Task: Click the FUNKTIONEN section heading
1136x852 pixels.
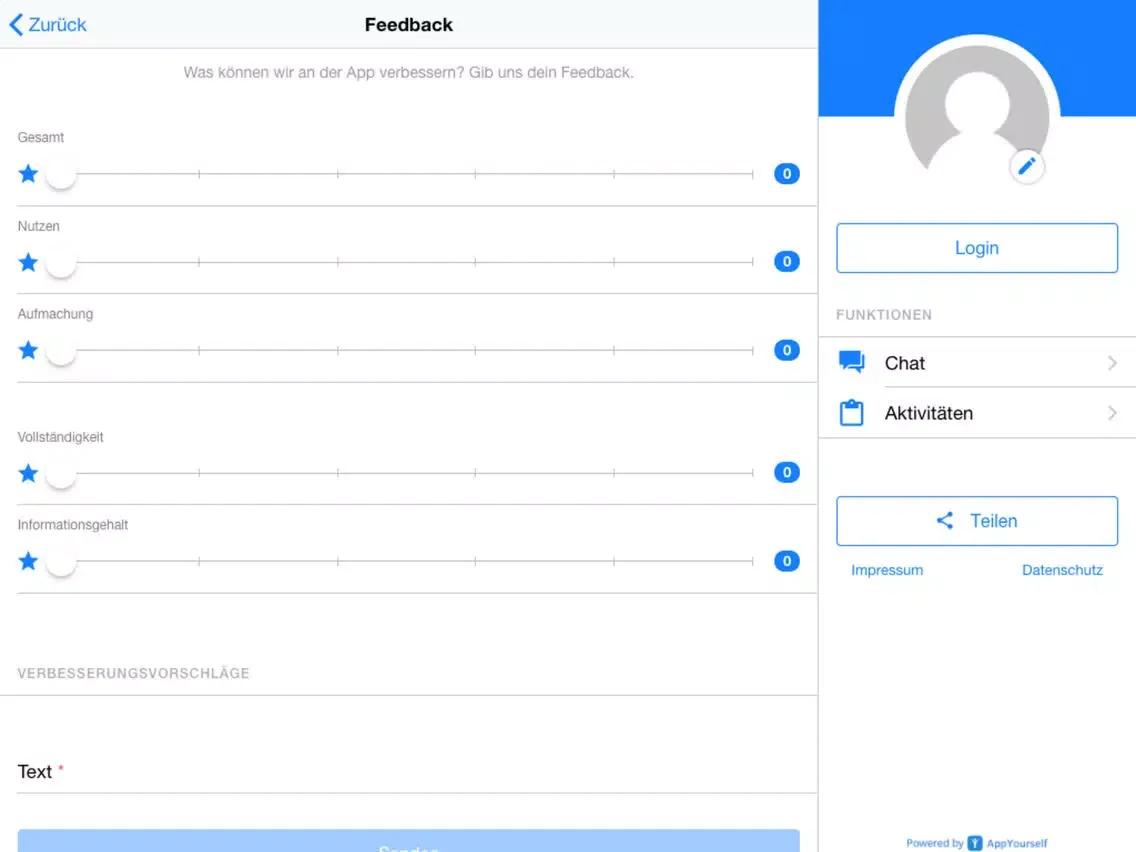Action: [x=884, y=315]
